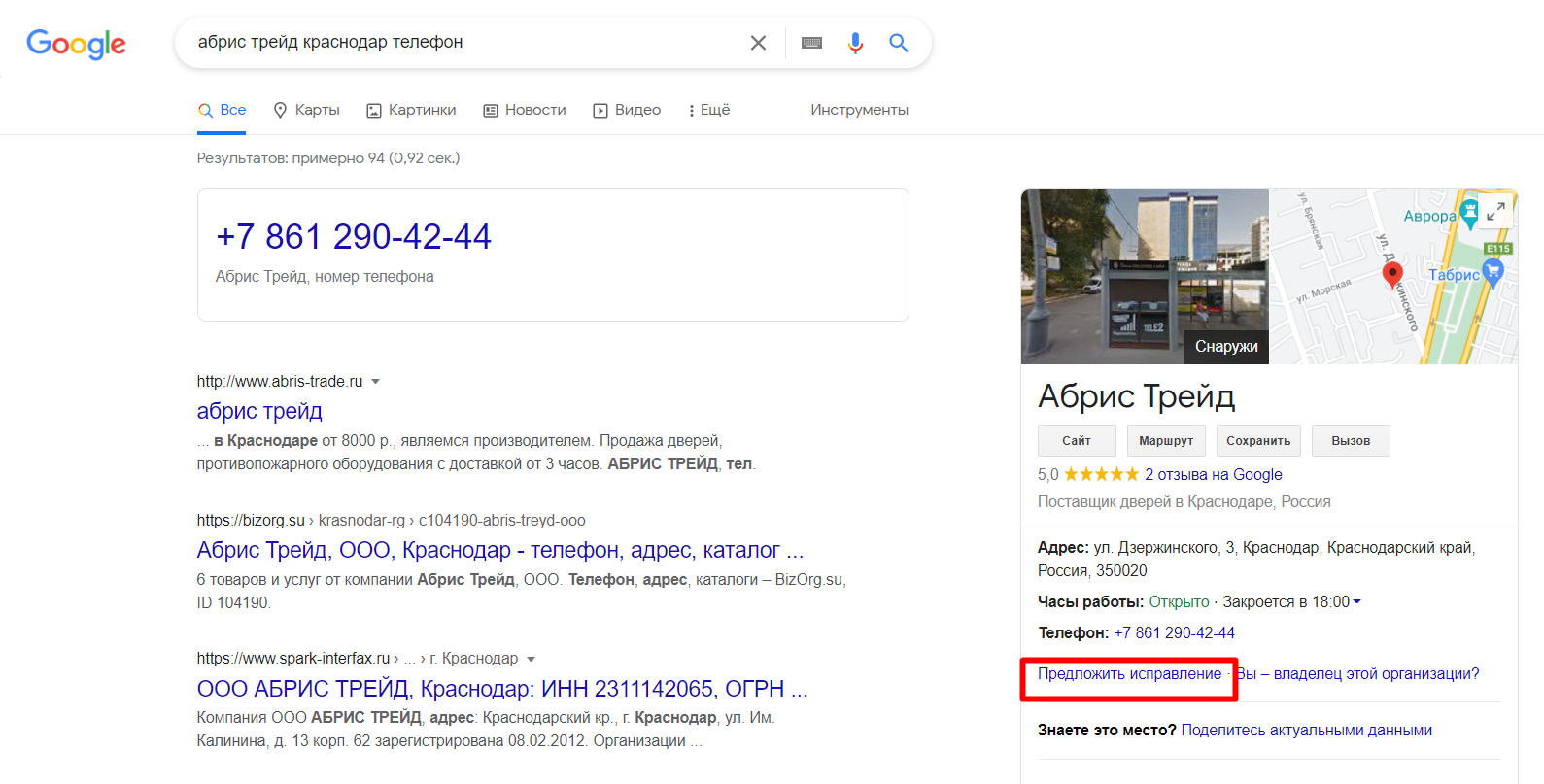Click Вы – владелец этой организации link
The width and height of the screenshot is (1544, 784).
[1357, 673]
